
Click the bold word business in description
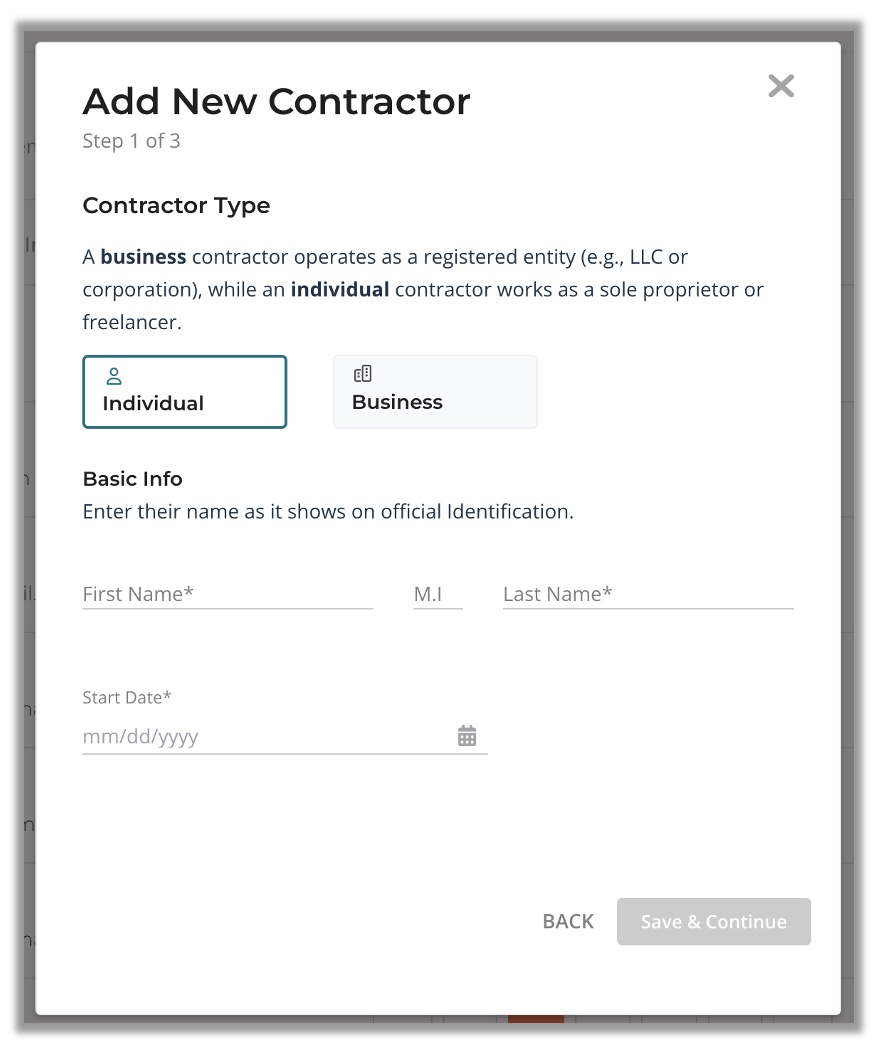[143, 256]
